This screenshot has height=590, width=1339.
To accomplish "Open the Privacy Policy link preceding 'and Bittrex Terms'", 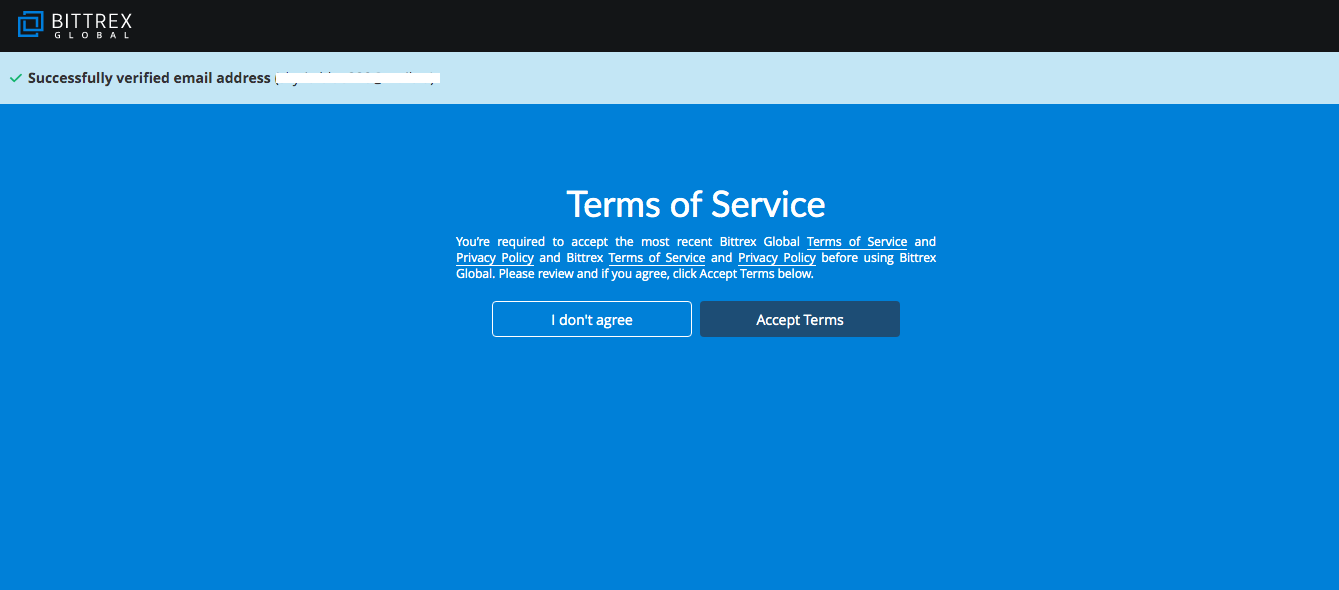I will (495, 258).
